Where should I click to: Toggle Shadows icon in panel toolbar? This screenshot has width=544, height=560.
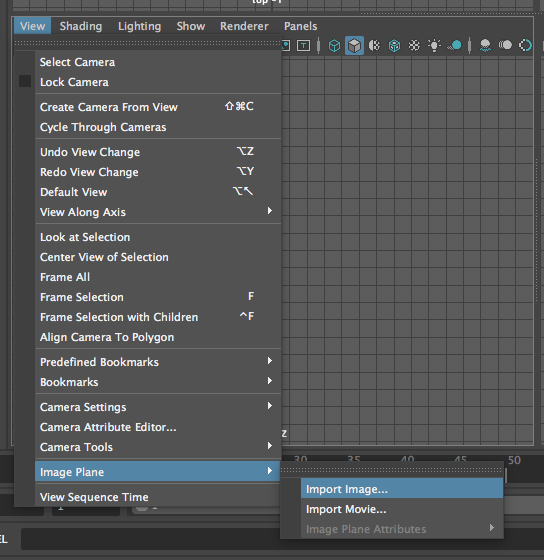coord(455,46)
